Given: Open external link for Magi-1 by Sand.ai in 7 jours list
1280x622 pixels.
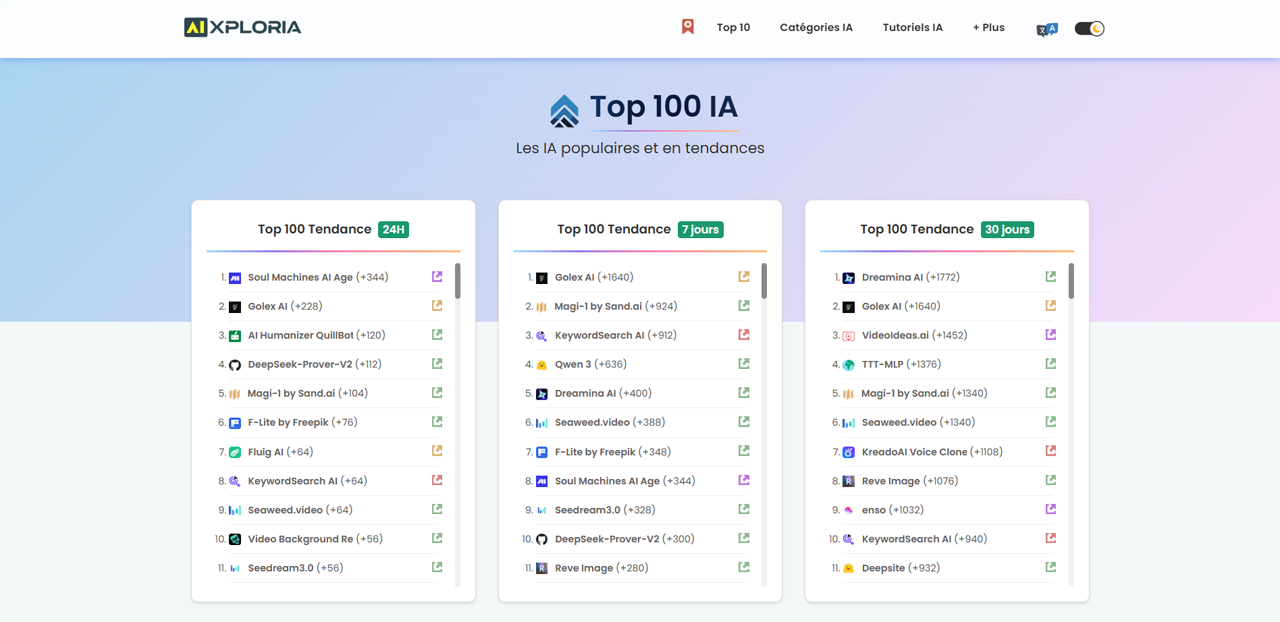Looking at the screenshot, I should 744,306.
